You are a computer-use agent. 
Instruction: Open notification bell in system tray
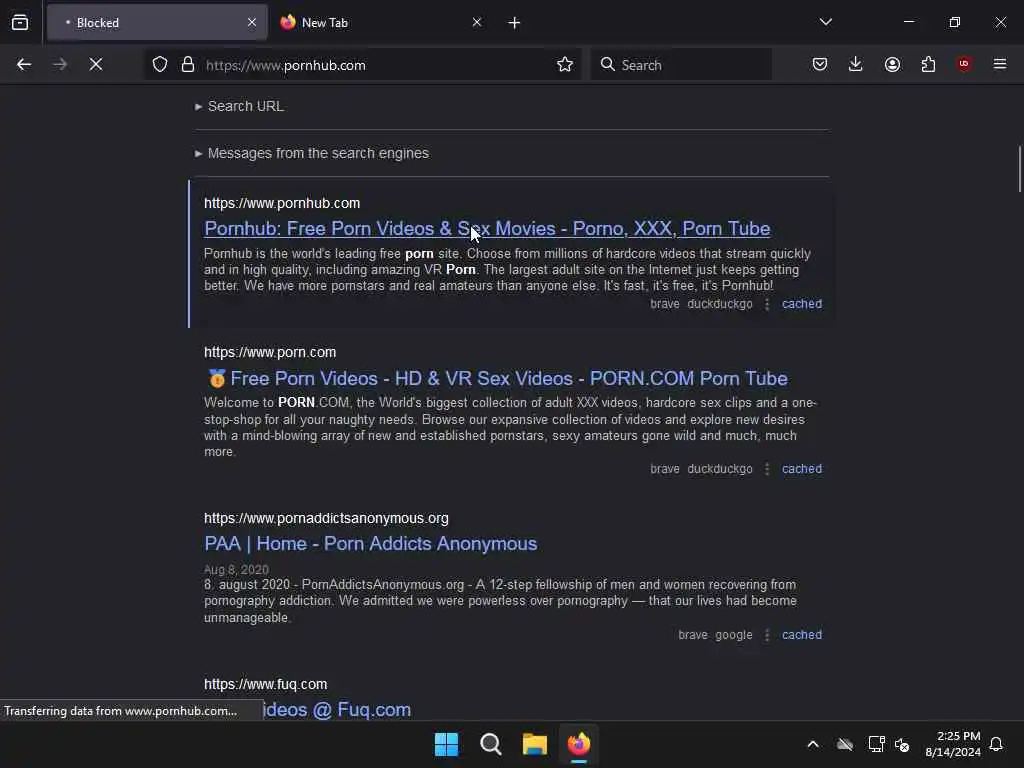pyautogui.click(x=996, y=744)
